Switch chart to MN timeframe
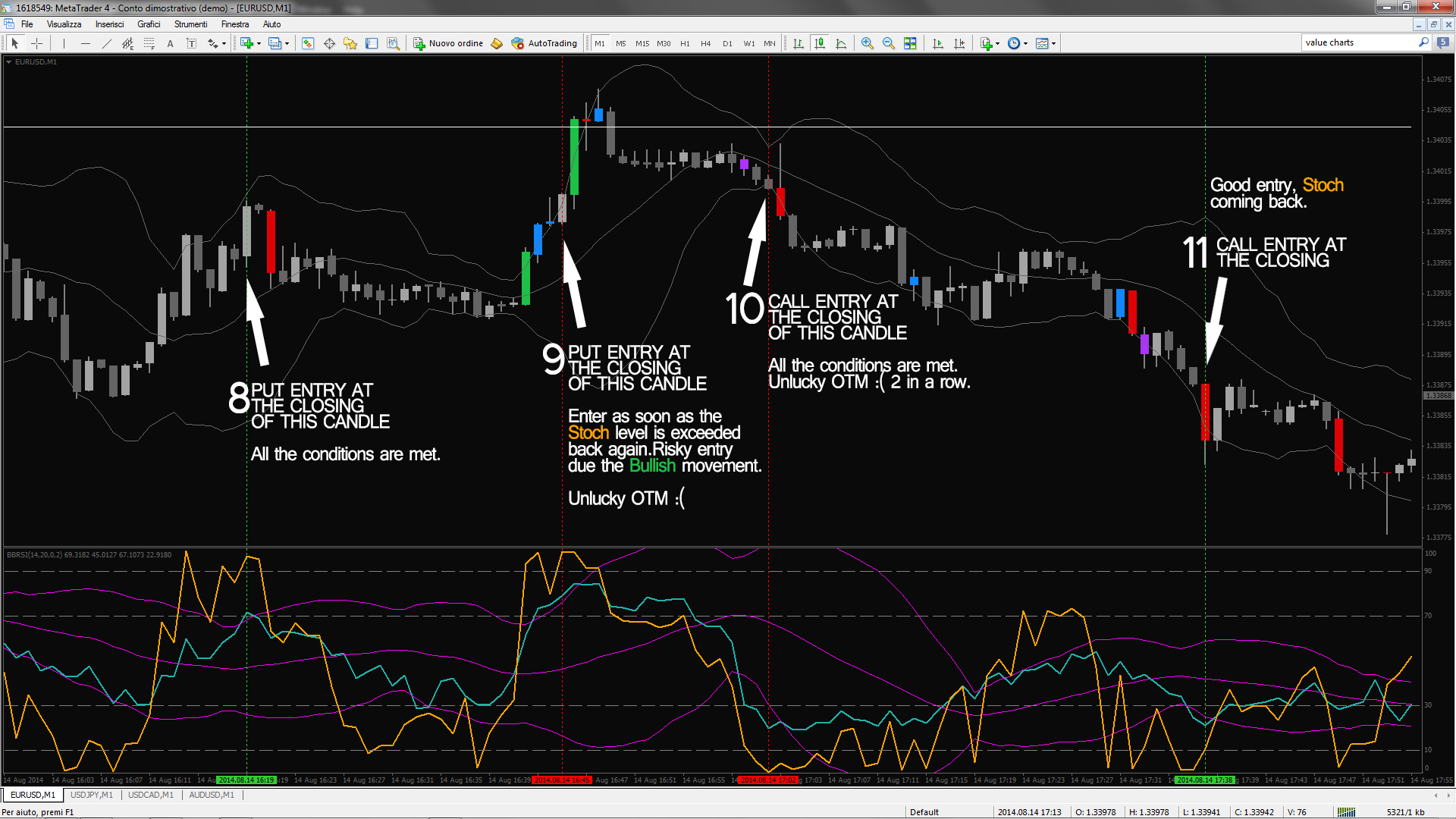The height and width of the screenshot is (819, 1456). 770,43
